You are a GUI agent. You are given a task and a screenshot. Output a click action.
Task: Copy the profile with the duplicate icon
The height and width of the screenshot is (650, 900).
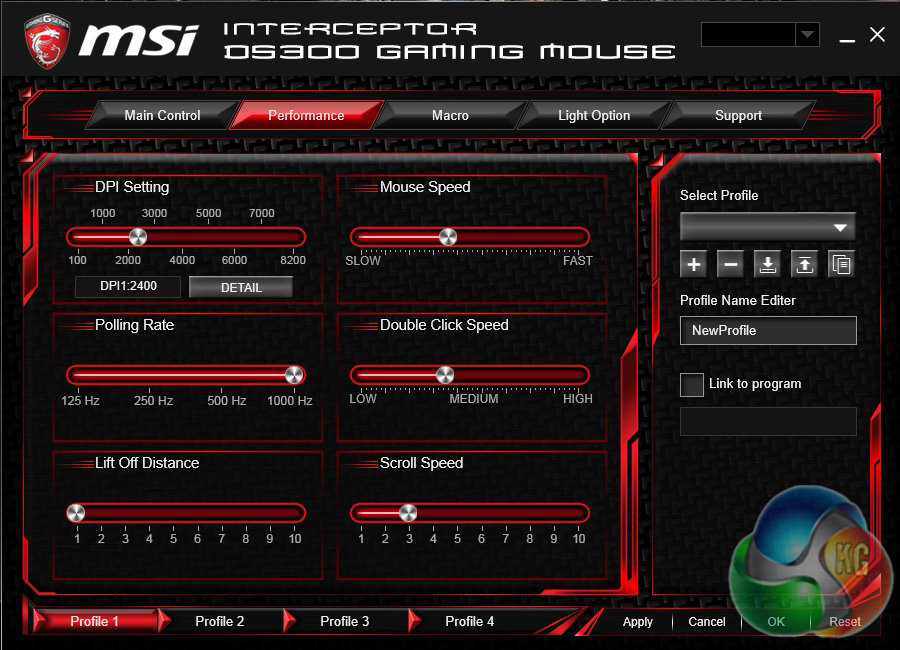[x=841, y=265]
